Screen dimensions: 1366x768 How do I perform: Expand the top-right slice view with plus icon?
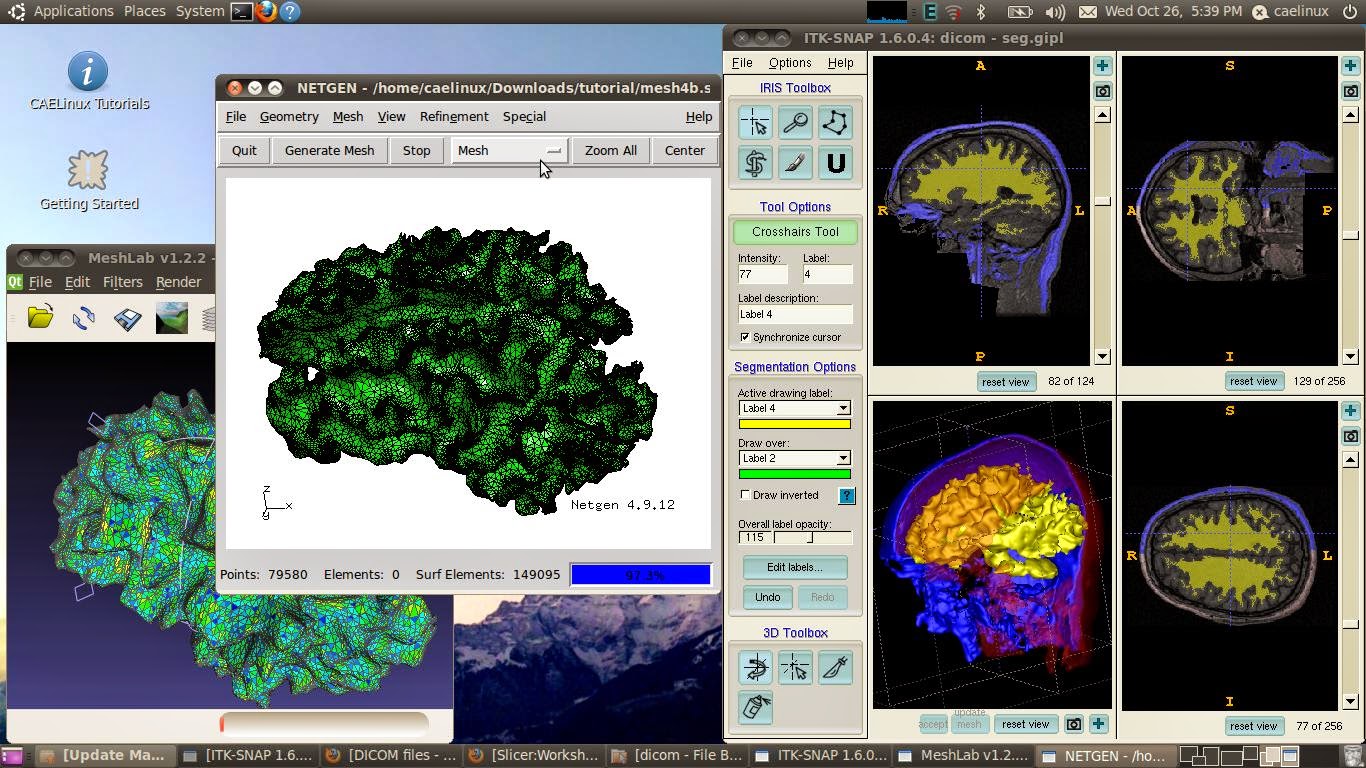point(1350,66)
